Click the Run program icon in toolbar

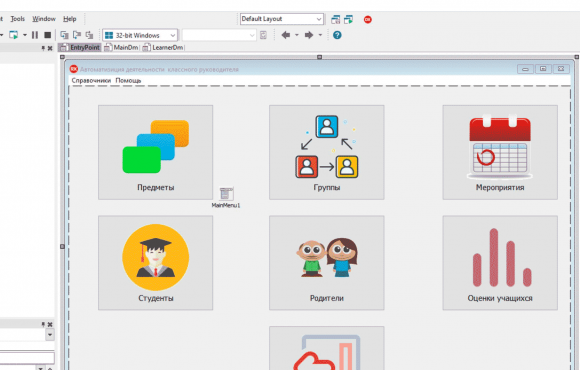click(x=13, y=35)
